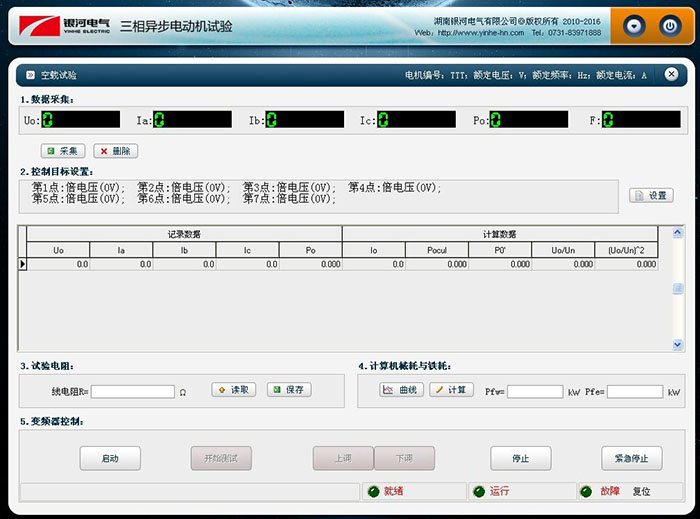The width and height of the screenshot is (700, 519).
Task: Close the 空载试验 panel
Action: 672,74
